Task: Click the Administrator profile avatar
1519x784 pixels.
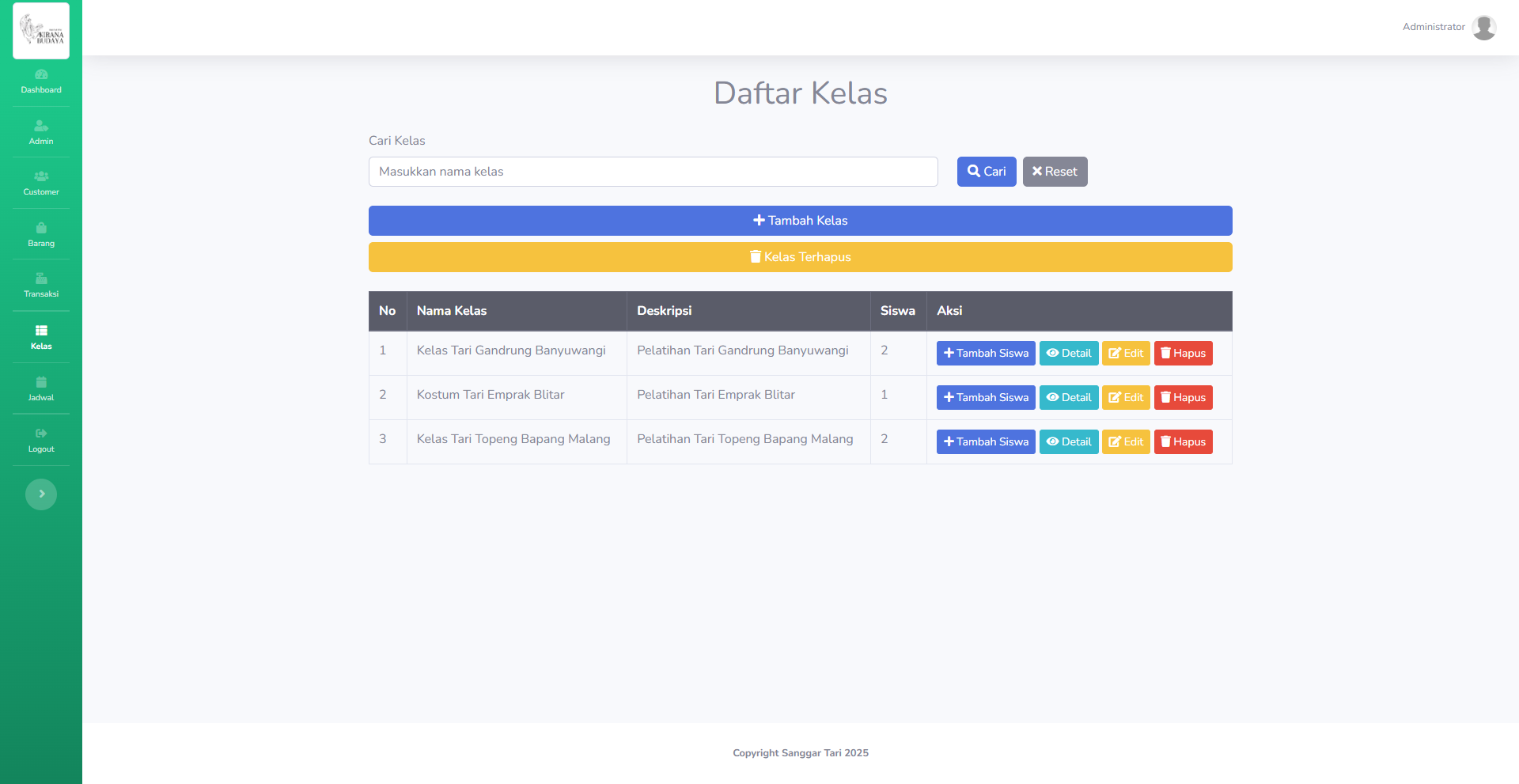Action: (1483, 28)
